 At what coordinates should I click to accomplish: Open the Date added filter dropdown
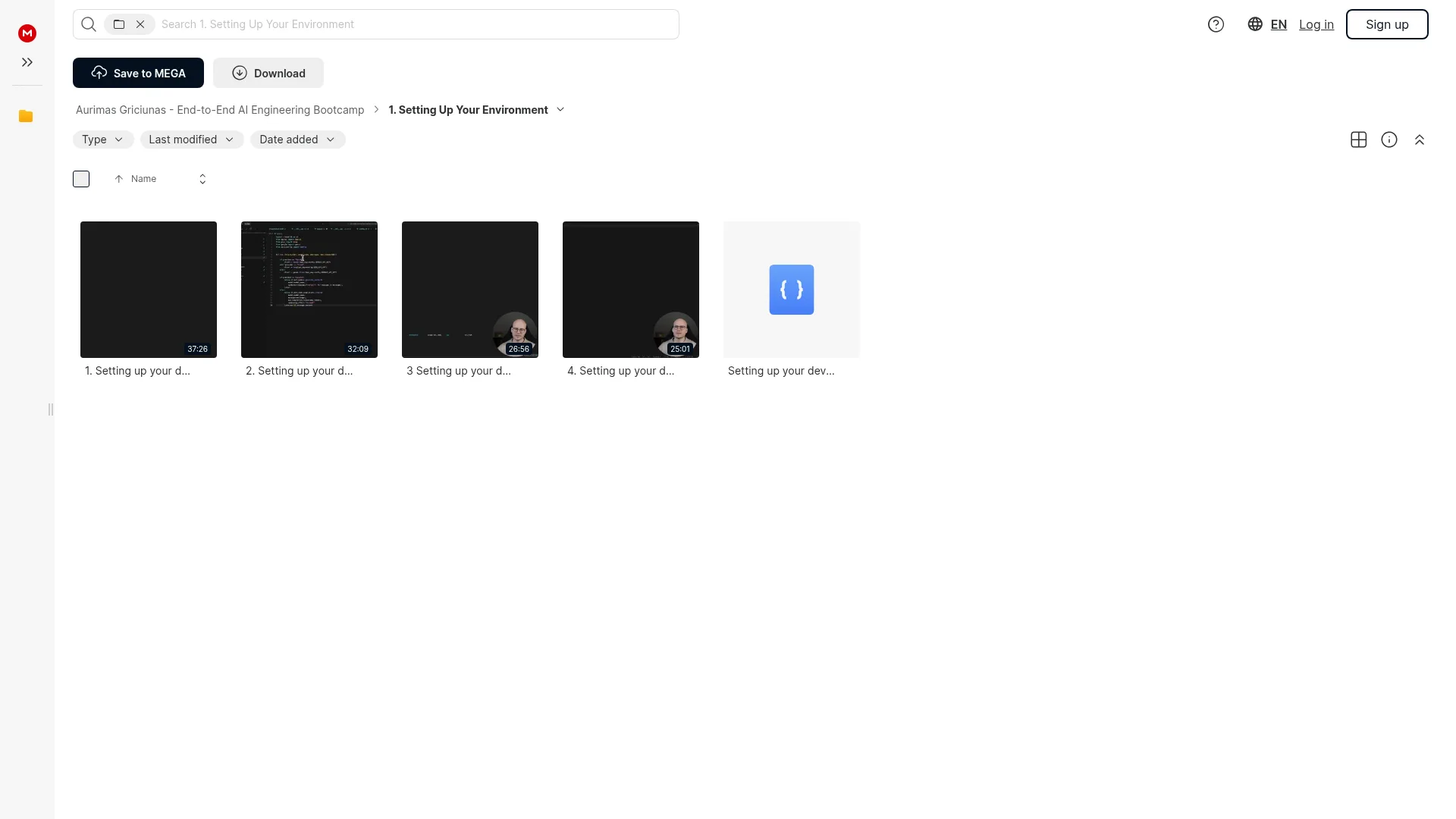click(298, 140)
